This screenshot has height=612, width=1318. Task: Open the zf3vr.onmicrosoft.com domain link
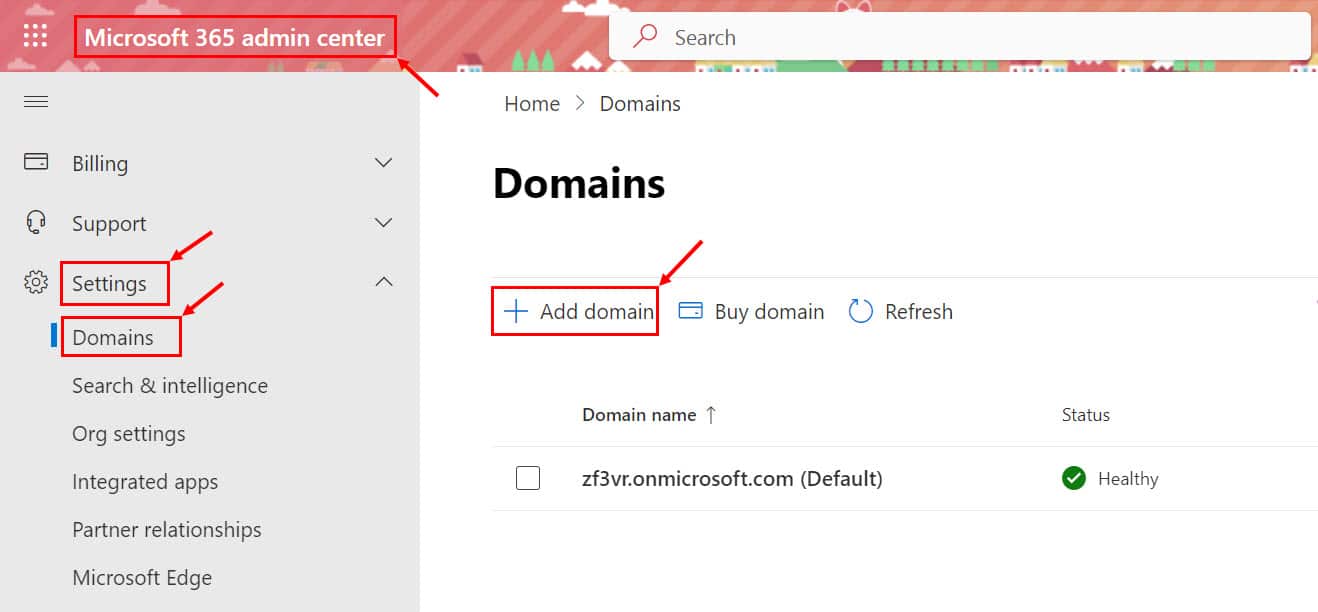coord(732,479)
